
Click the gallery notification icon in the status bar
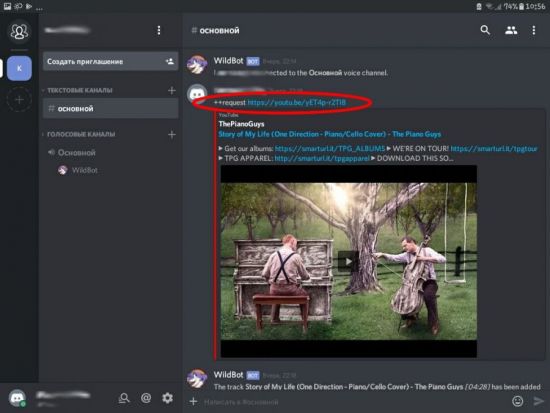(7, 6)
